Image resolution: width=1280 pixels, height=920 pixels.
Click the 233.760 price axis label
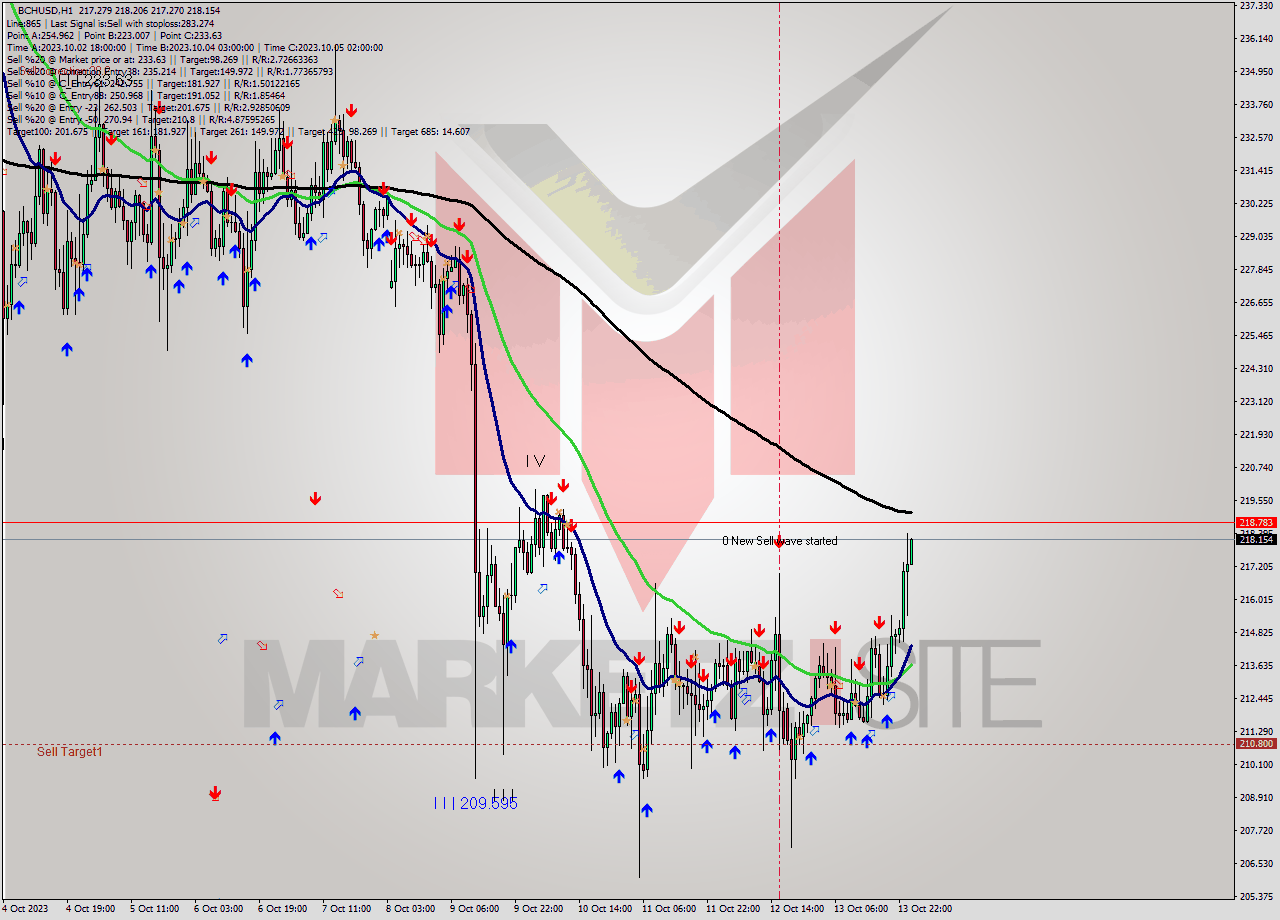click(1256, 105)
